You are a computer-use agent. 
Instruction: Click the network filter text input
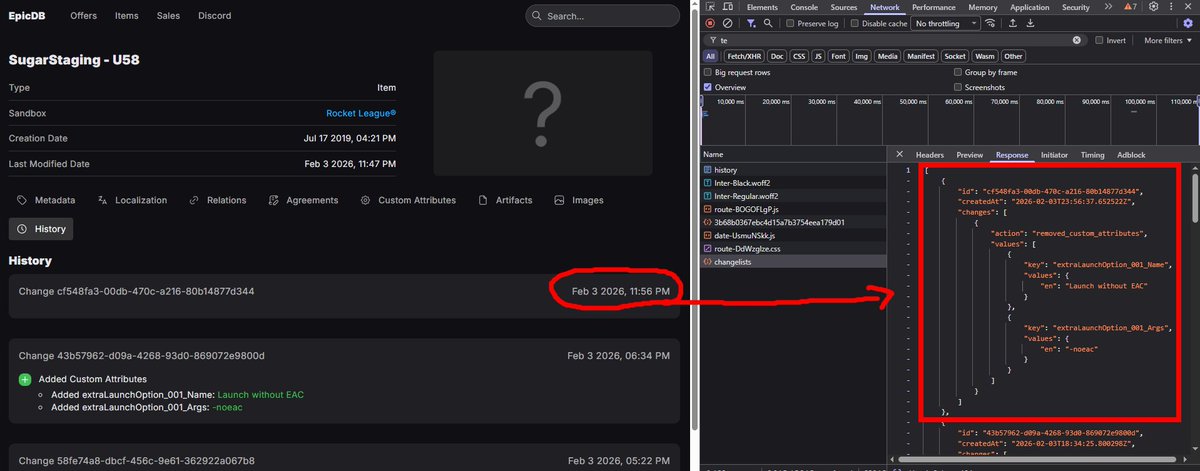(x=893, y=40)
